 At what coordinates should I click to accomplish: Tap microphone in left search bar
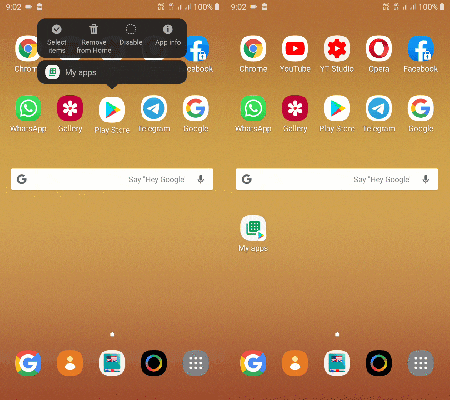201,179
